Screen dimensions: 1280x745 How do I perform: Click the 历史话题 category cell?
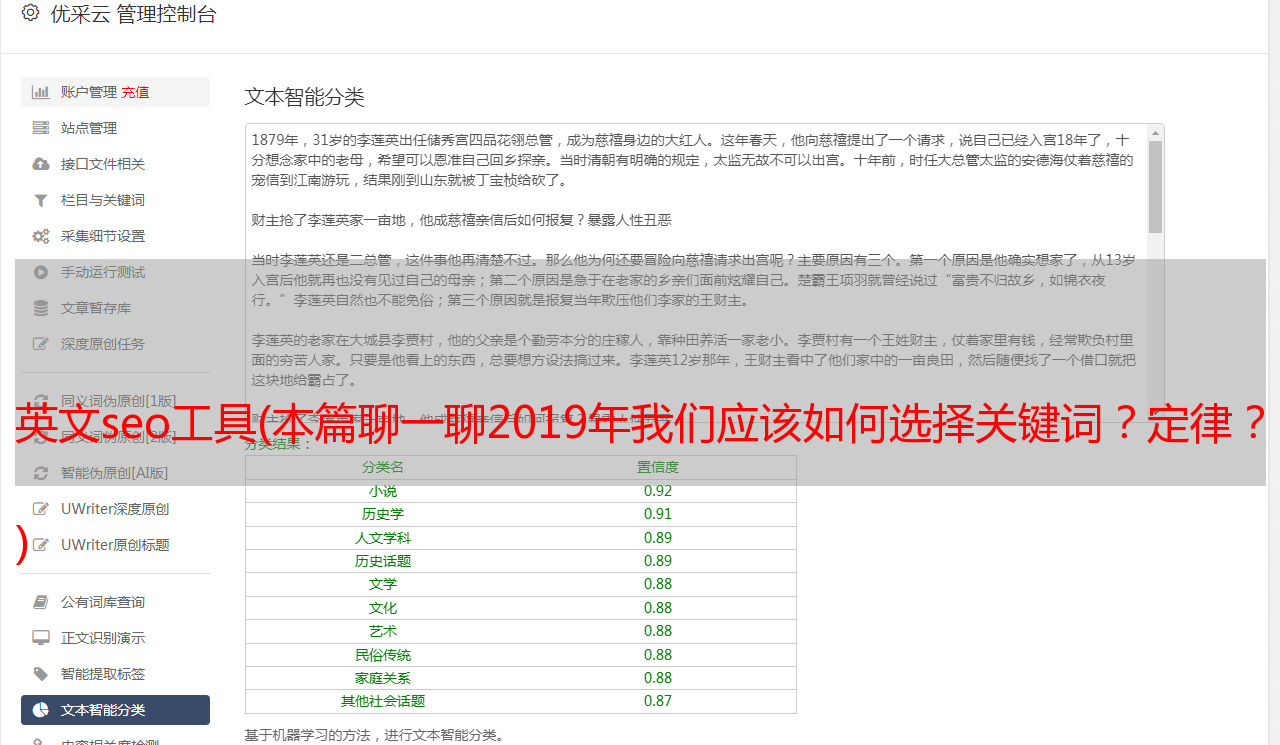click(383, 561)
